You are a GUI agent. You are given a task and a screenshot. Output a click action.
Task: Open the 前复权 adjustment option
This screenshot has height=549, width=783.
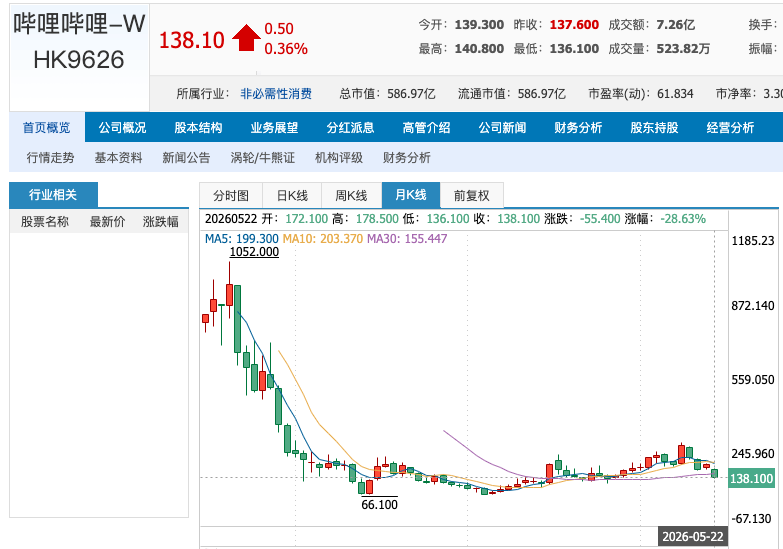[x=472, y=195]
